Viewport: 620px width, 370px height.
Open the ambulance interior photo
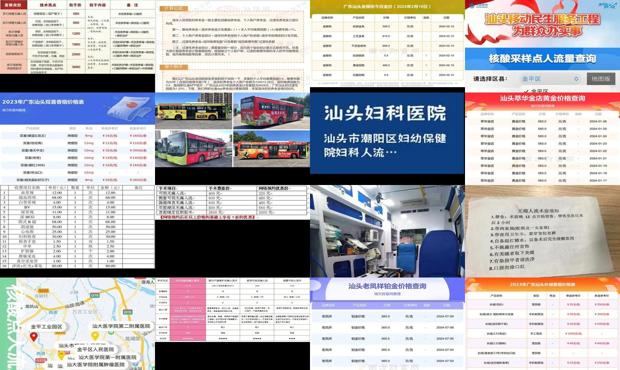pos(387,231)
